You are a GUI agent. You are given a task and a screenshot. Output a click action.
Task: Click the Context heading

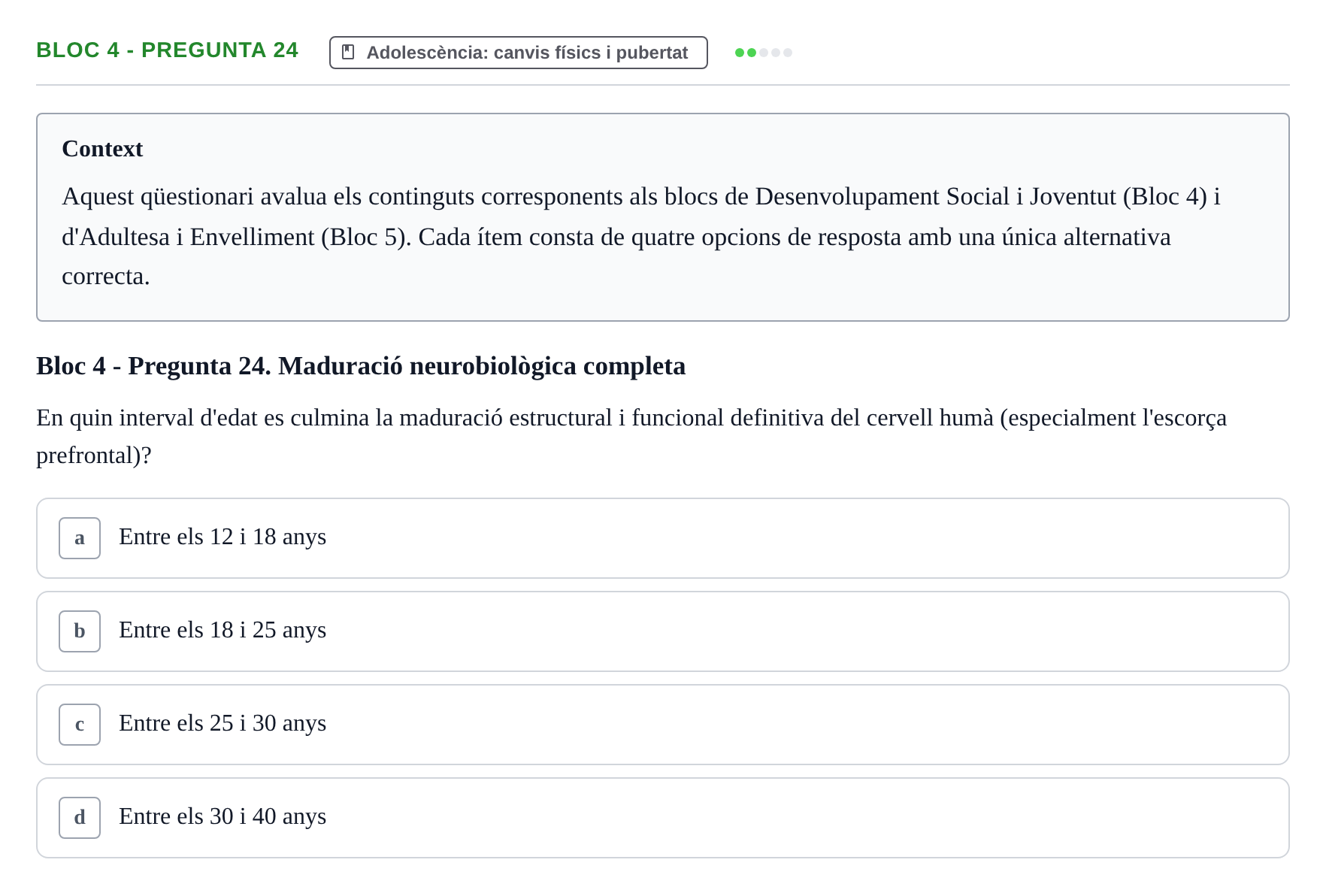click(102, 149)
